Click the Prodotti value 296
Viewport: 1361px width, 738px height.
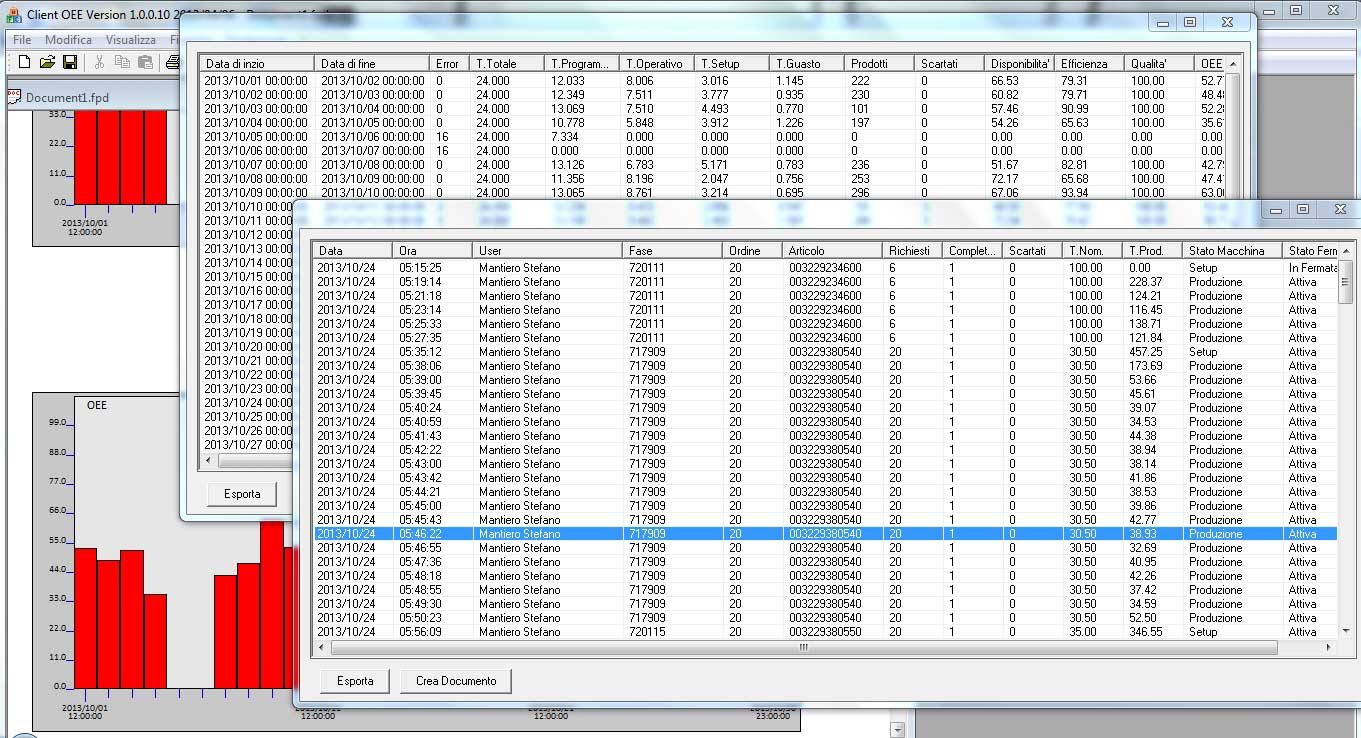point(860,192)
